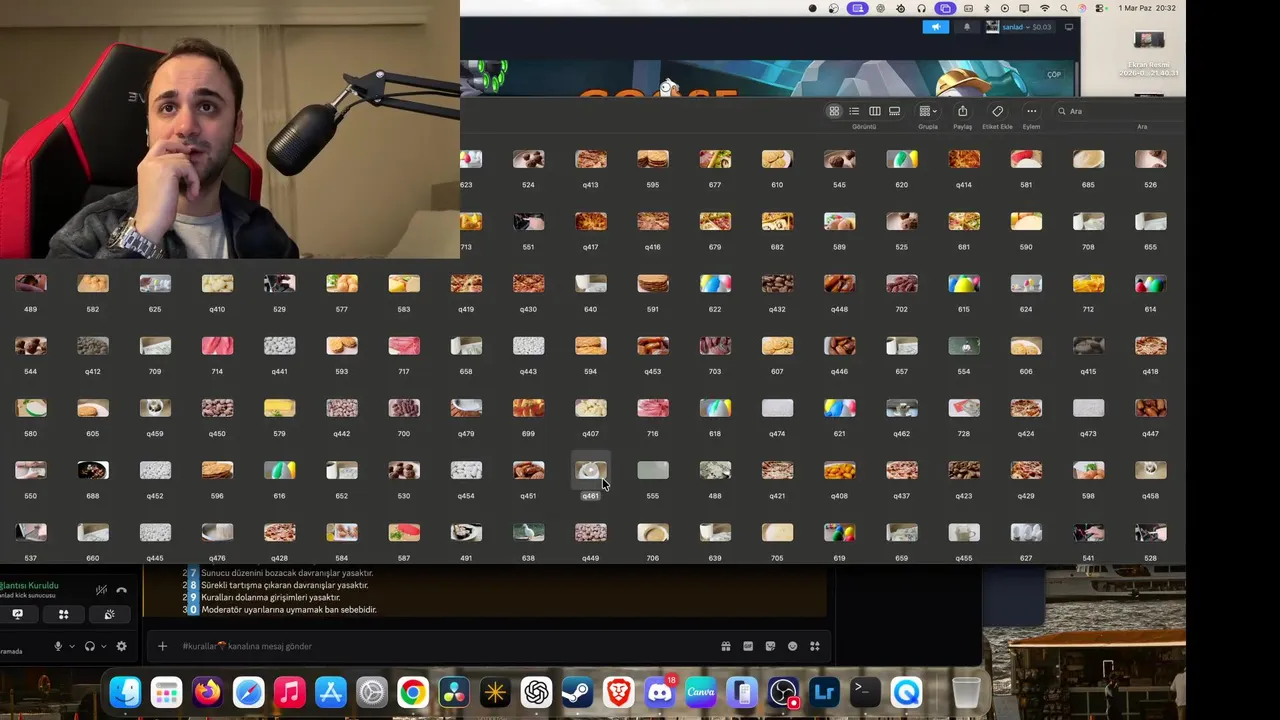Open Finder from the Dock

[x=125, y=692]
